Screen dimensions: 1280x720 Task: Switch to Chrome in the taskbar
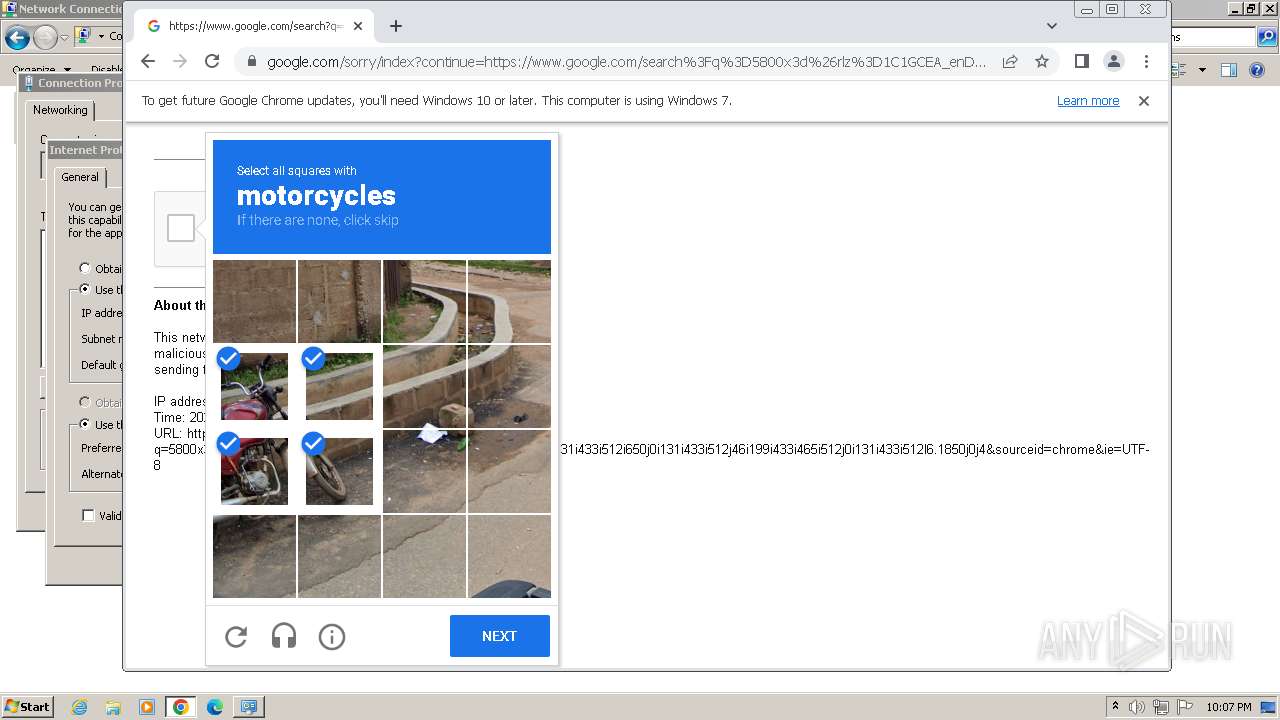pos(181,707)
